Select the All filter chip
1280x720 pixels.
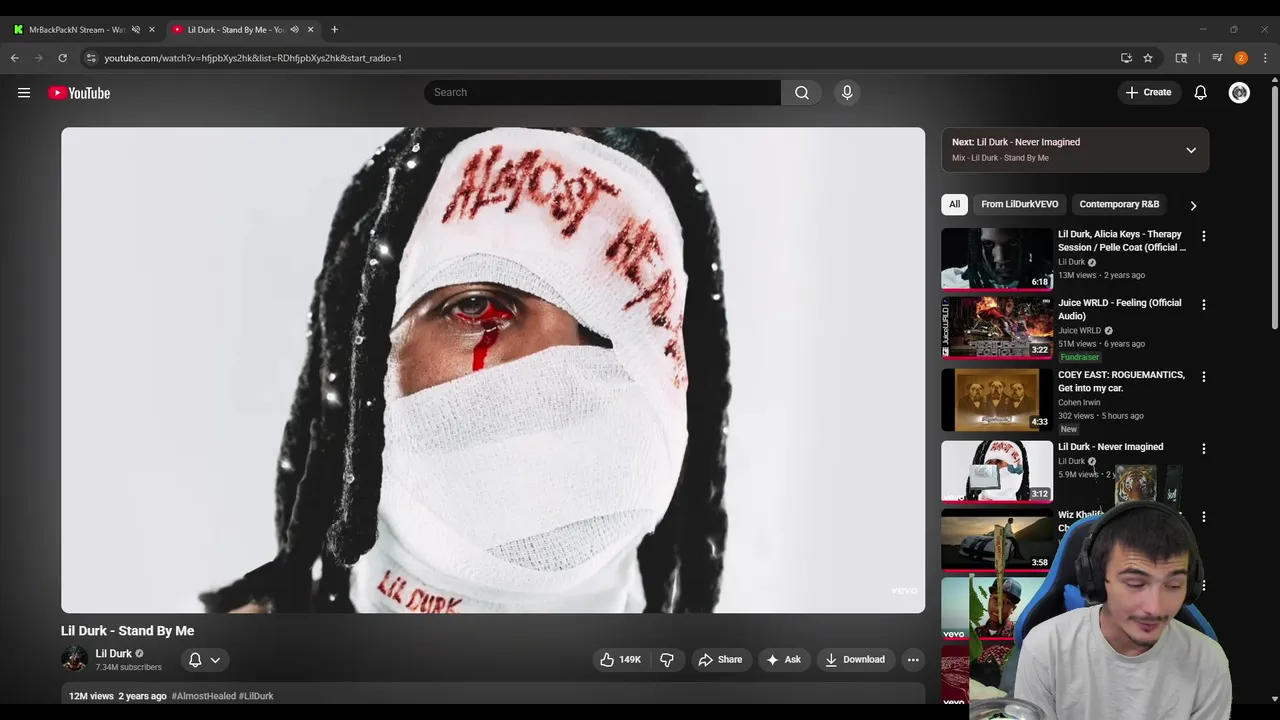tap(954, 204)
